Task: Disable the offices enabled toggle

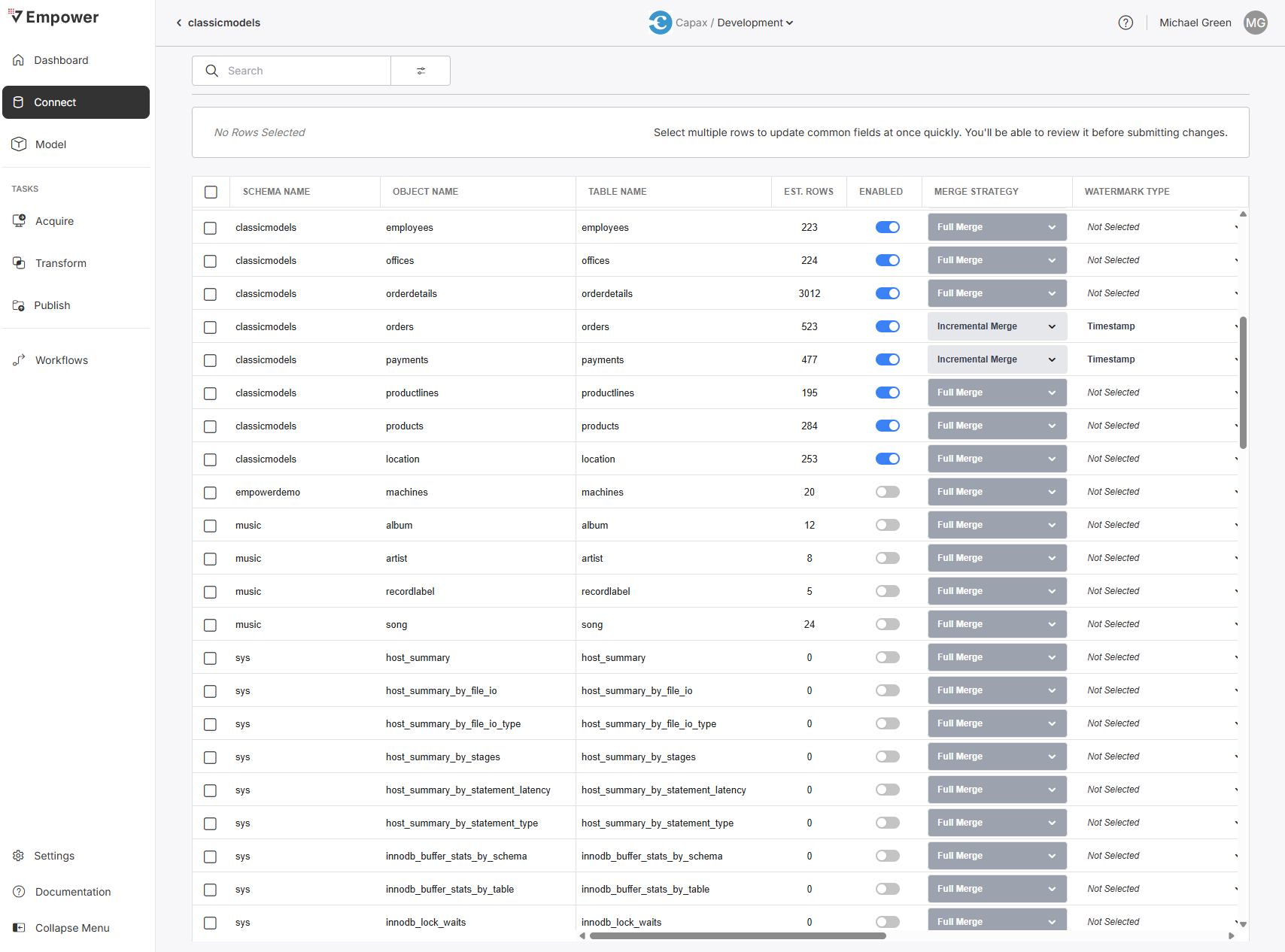Action: coord(888,260)
